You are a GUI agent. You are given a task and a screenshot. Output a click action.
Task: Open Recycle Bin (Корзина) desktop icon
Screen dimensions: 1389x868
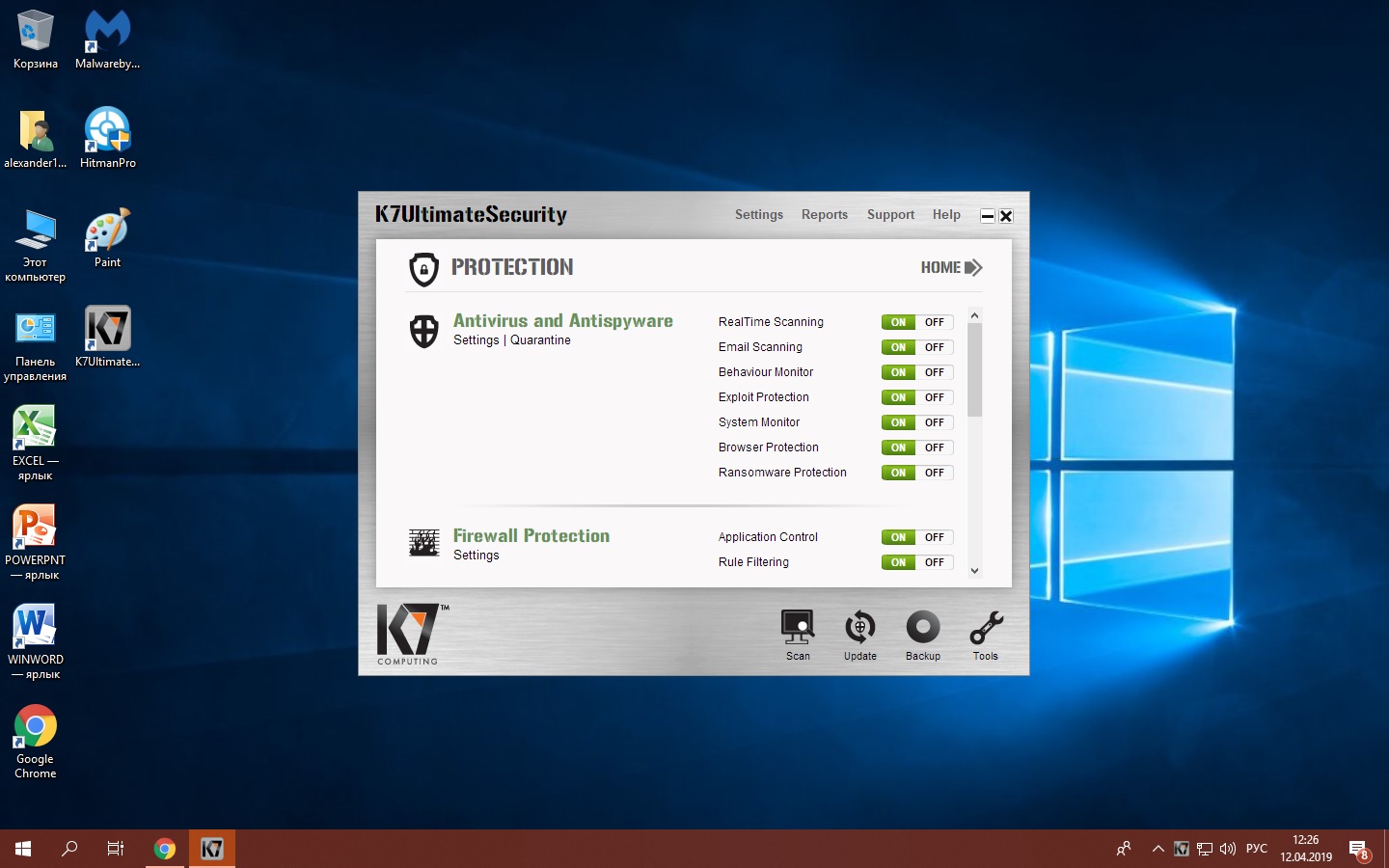[x=36, y=41]
